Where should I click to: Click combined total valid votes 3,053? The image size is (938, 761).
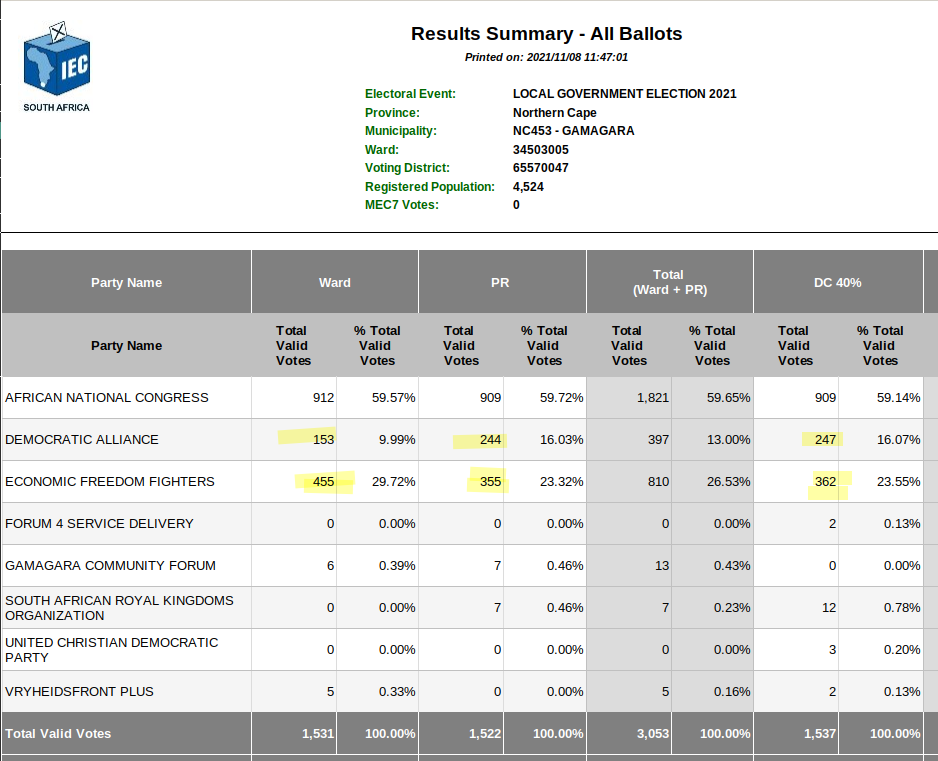[x=653, y=733]
